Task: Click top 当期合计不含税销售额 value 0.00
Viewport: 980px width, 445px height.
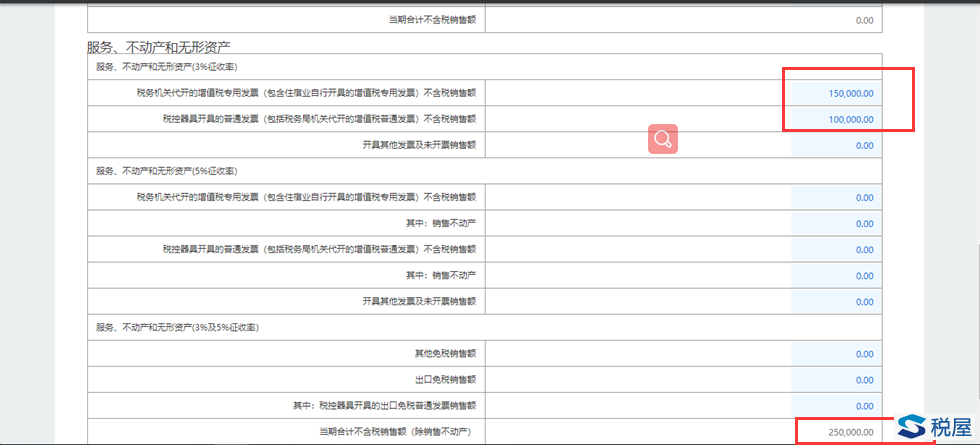Action: (x=864, y=20)
